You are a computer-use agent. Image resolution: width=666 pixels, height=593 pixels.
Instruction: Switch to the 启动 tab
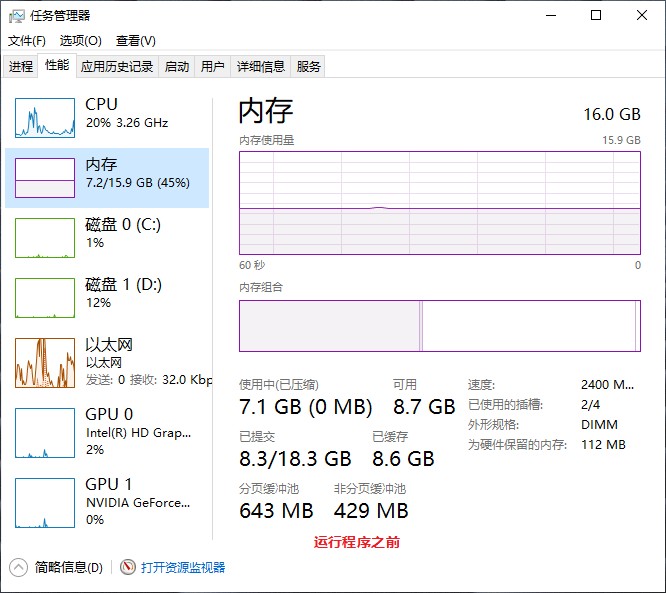pos(177,67)
